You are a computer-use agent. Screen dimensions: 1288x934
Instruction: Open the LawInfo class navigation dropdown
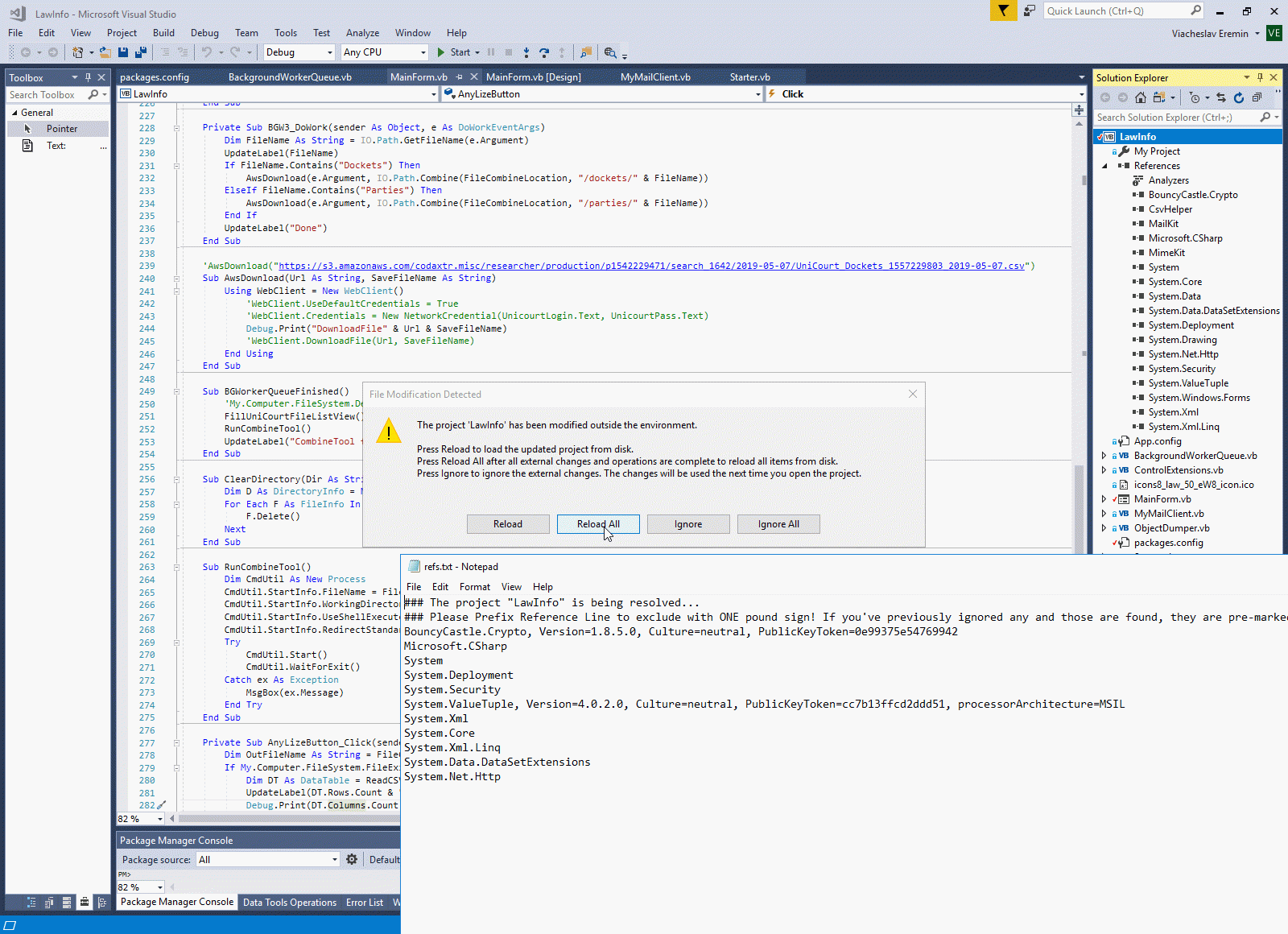click(x=278, y=94)
